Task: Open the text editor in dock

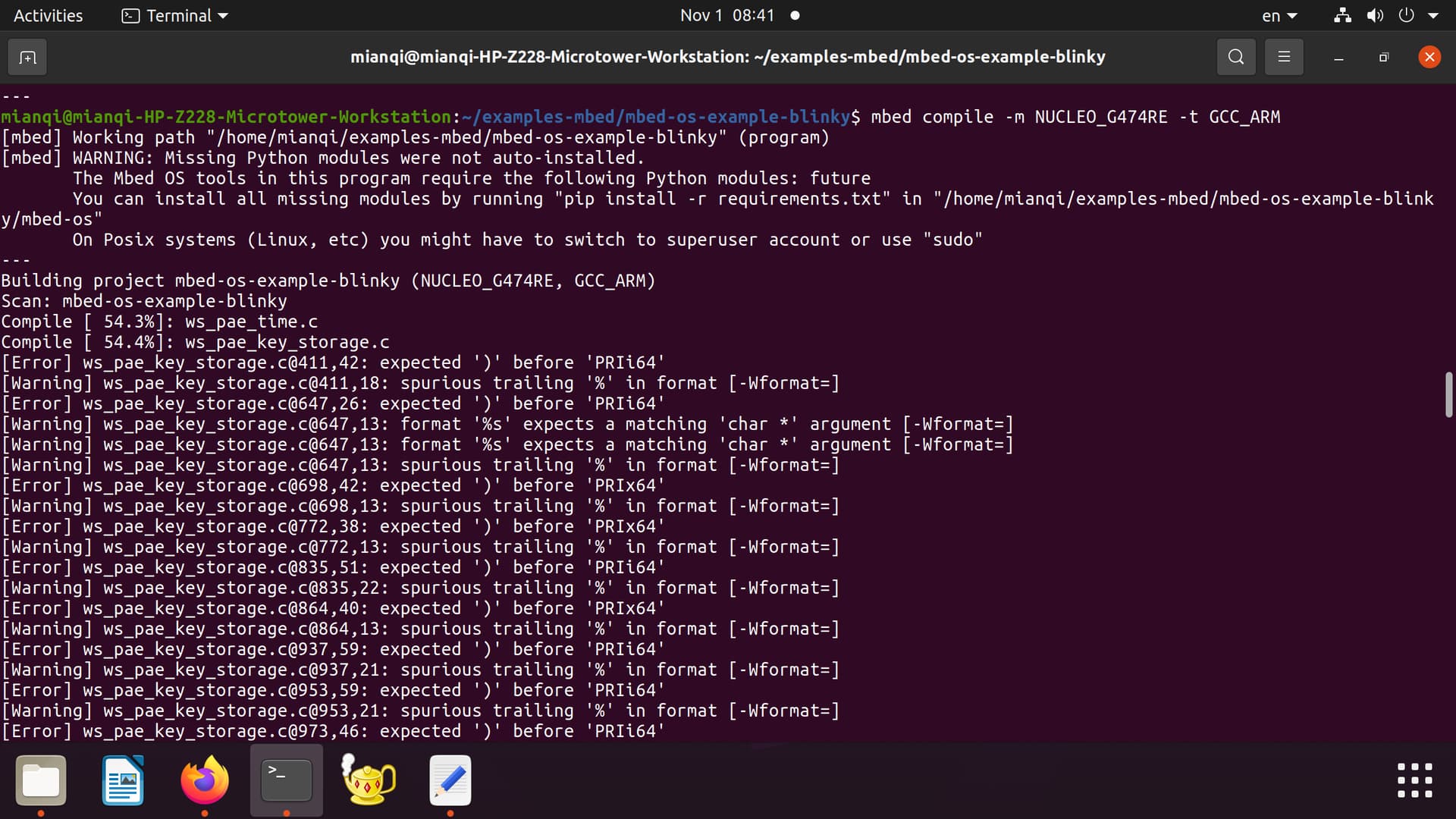Action: pyautogui.click(x=450, y=780)
